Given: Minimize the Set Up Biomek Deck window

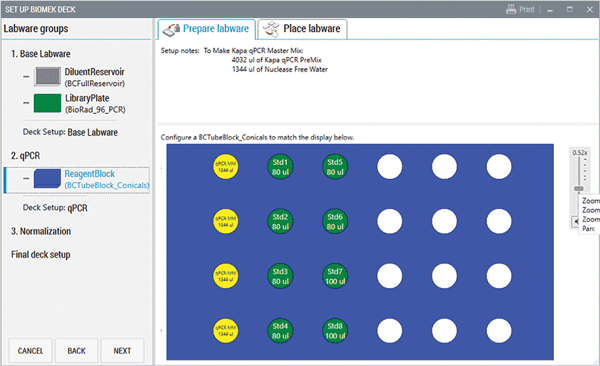Looking at the screenshot, I should click(550, 10).
